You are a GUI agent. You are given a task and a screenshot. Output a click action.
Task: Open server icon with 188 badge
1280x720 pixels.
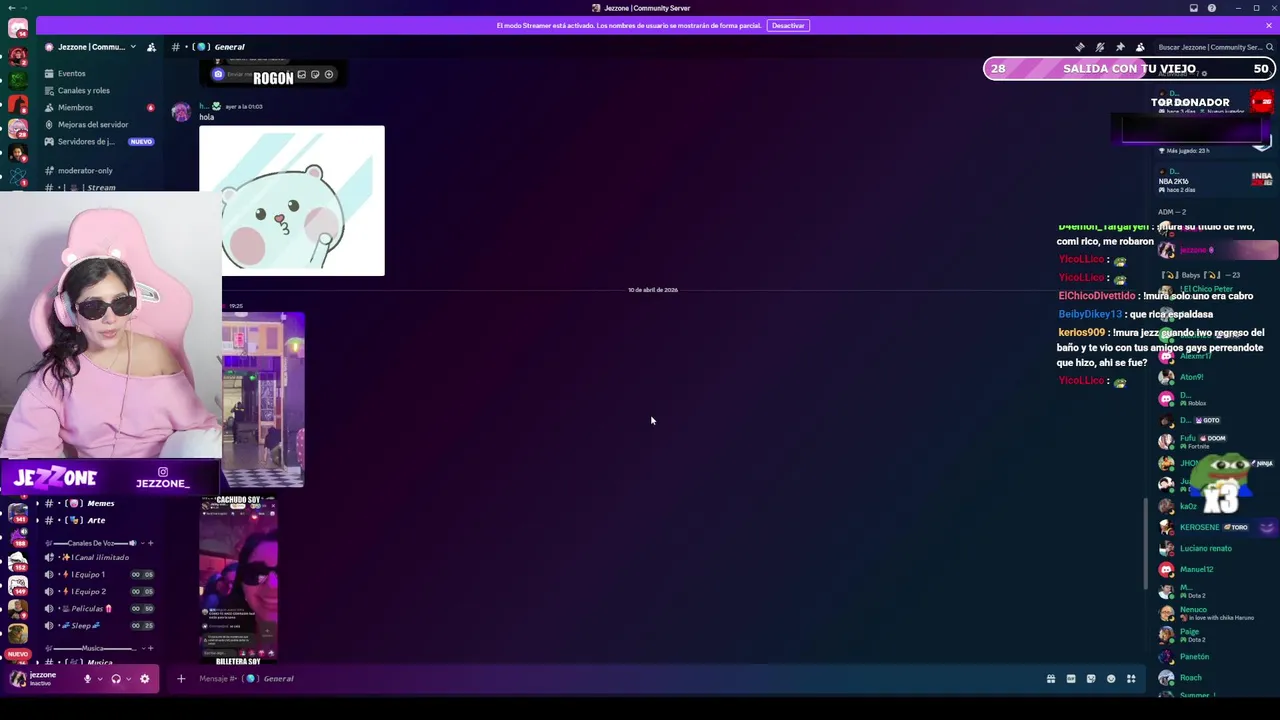tap(18, 537)
